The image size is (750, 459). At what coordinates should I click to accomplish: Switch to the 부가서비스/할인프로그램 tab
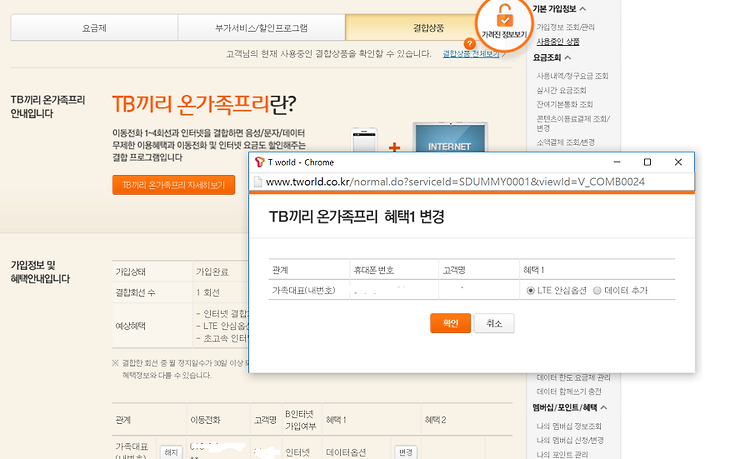pos(261,28)
